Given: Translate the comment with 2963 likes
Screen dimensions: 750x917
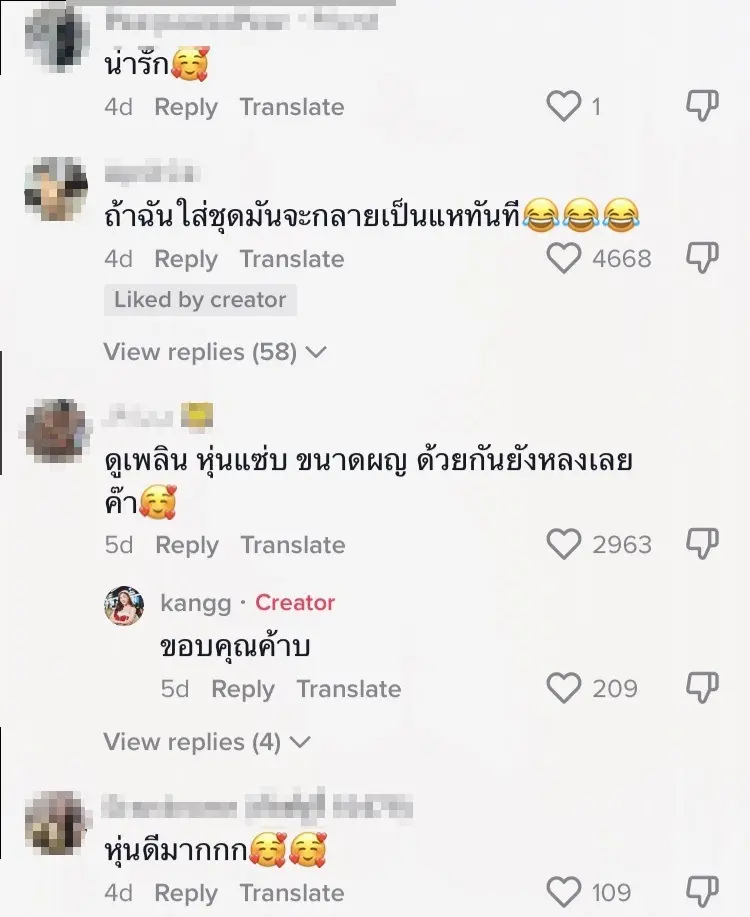Looking at the screenshot, I should [292, 545].
